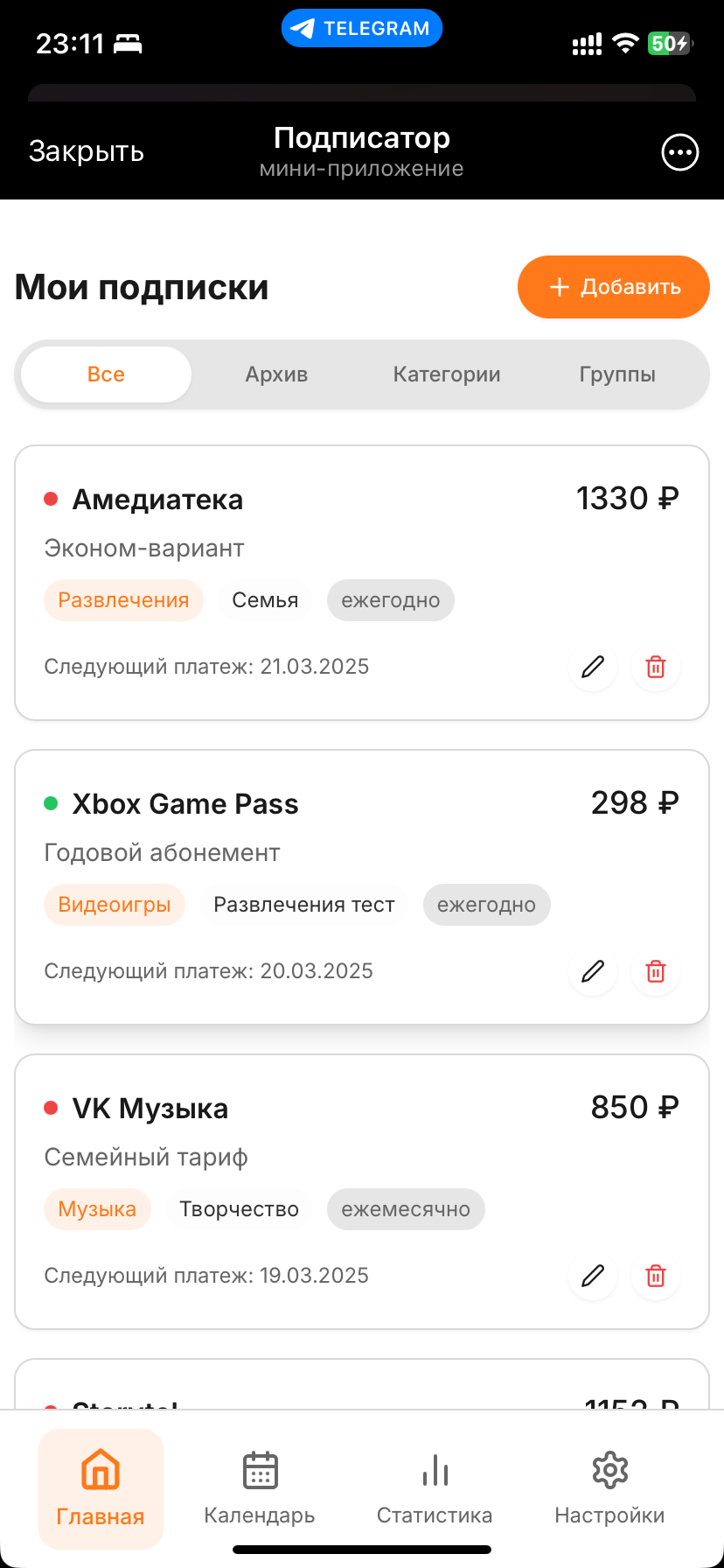The image size is (724, 1568).
Task: Toggle the green status dot on Xbox Game Pass
Action: pyautogui.click(x=50, y=803)
